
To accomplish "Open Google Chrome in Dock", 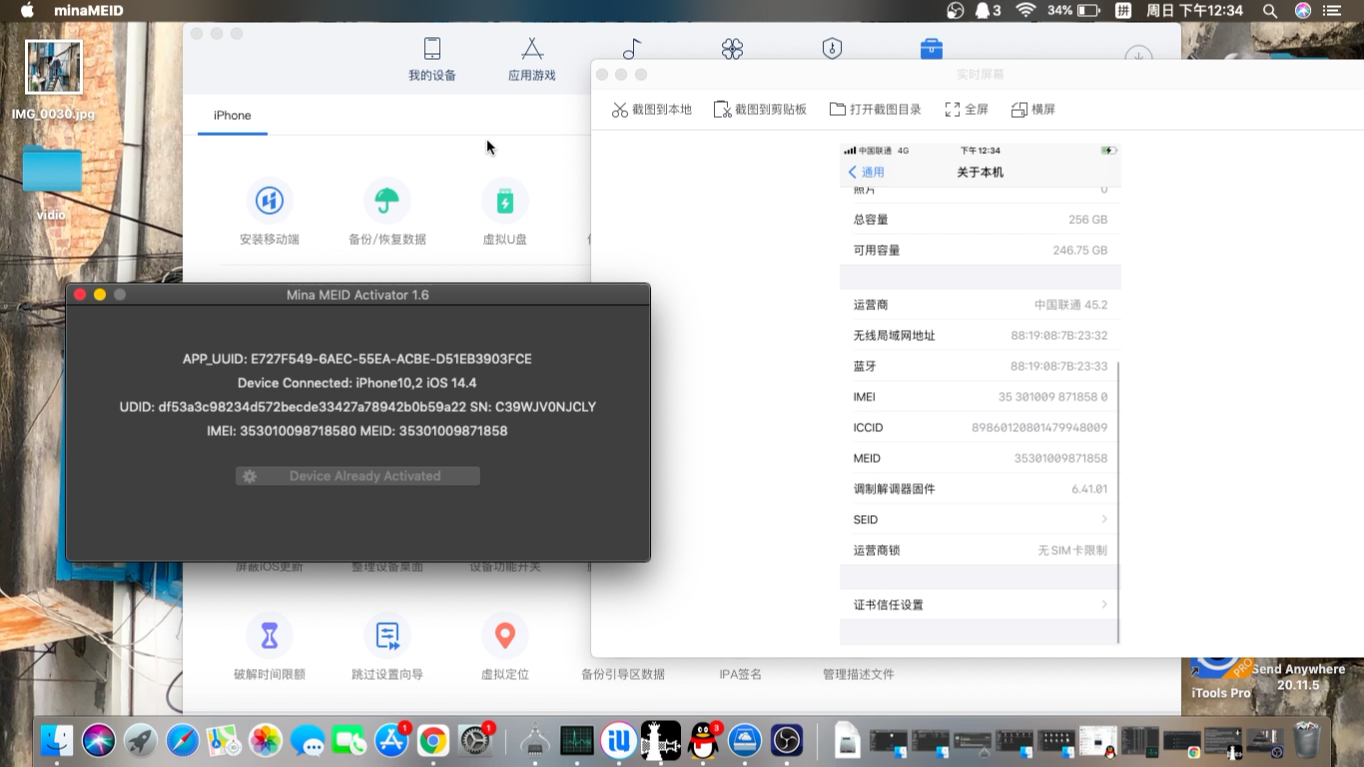I will [x=433, y=741].
